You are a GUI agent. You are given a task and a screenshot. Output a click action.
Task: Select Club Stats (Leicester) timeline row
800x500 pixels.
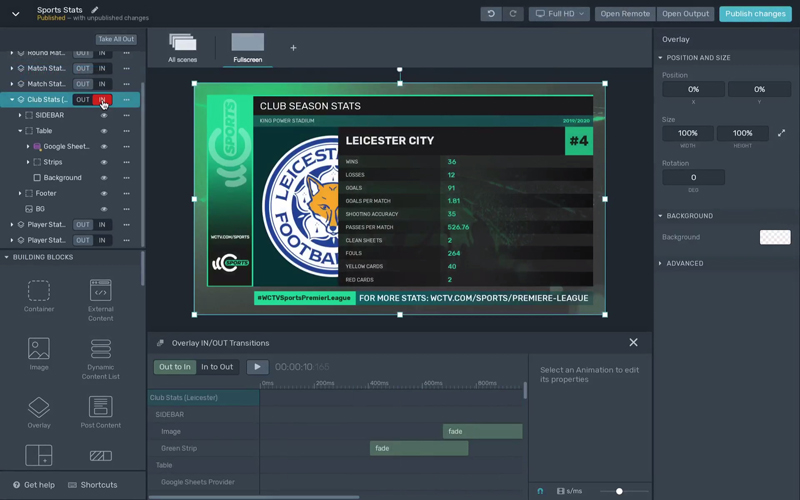(x=203, y=397)
